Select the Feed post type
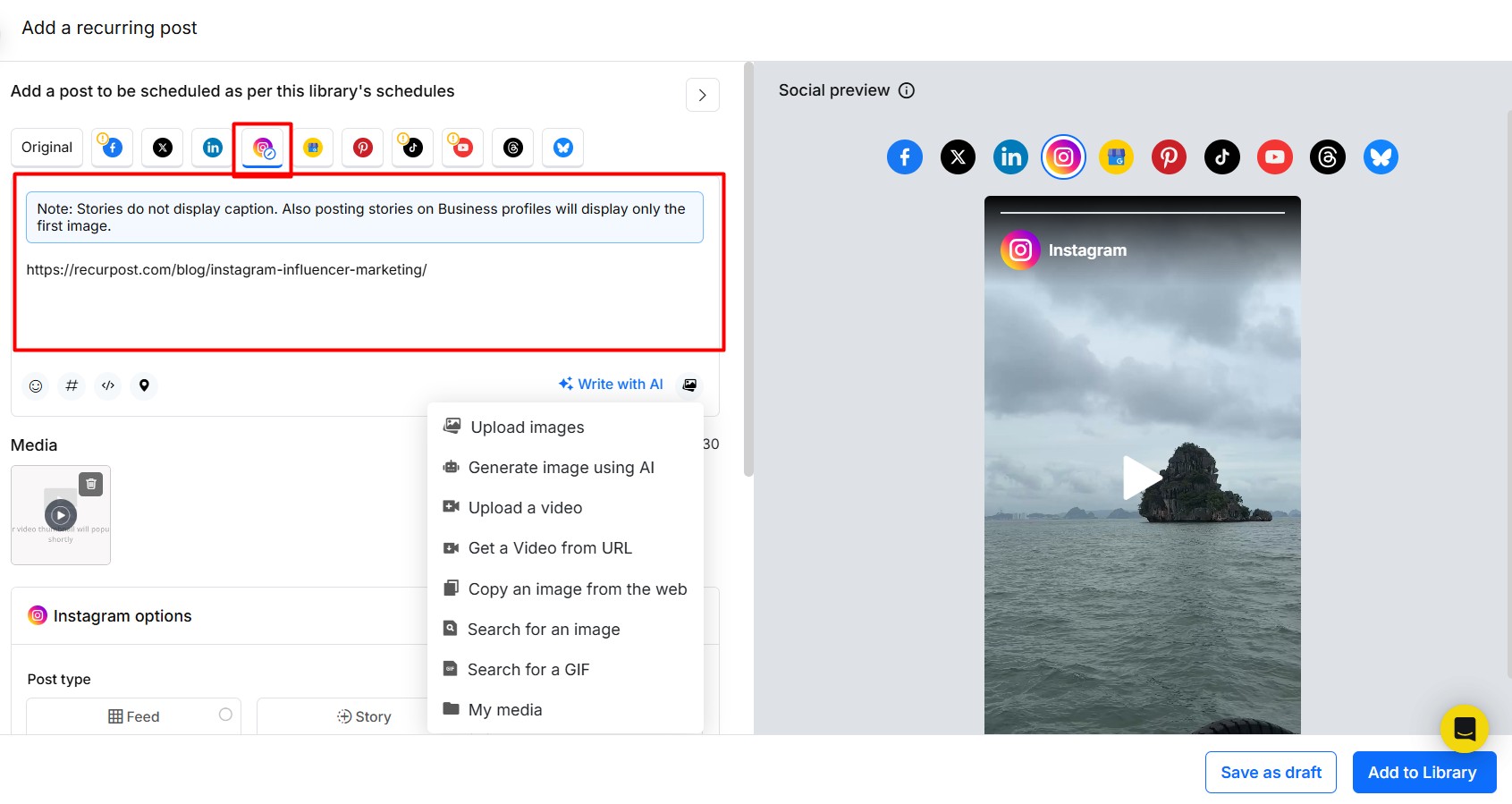This screenshot has height=804, width=1512. (x=134, y=716)
